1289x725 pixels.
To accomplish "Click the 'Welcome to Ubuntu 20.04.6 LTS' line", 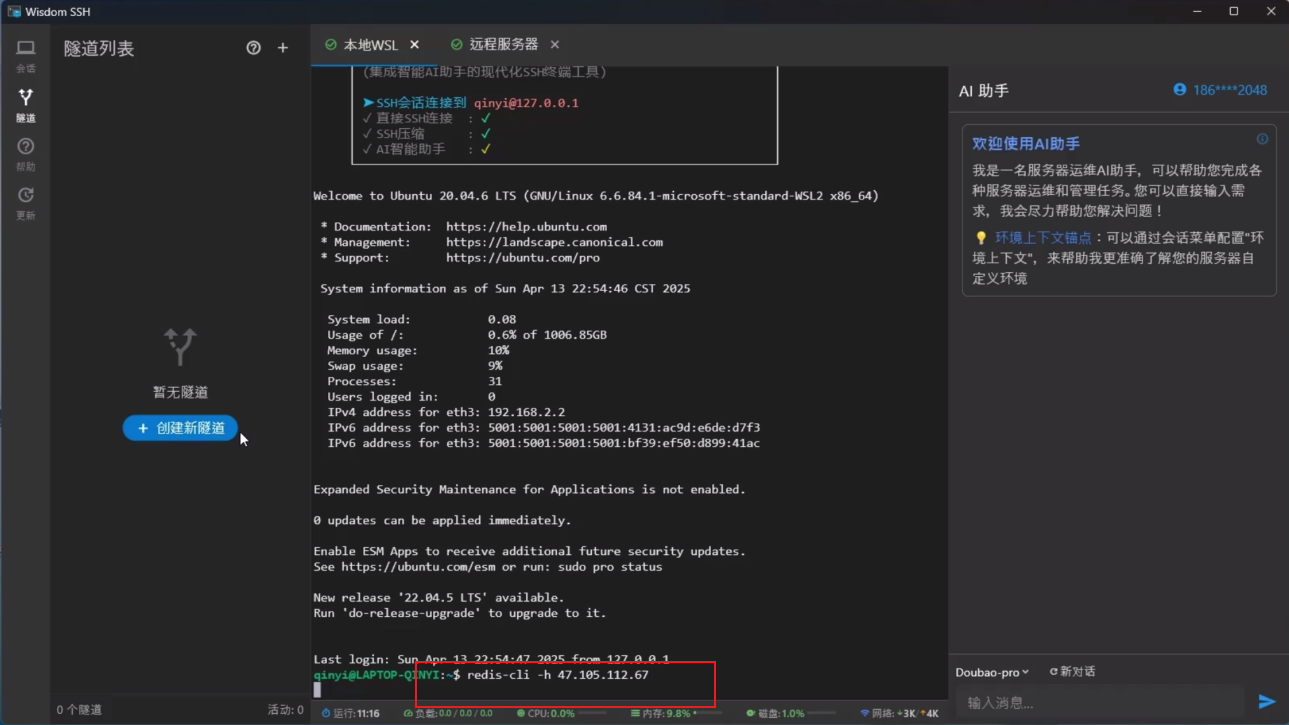I will pos(596,196).
